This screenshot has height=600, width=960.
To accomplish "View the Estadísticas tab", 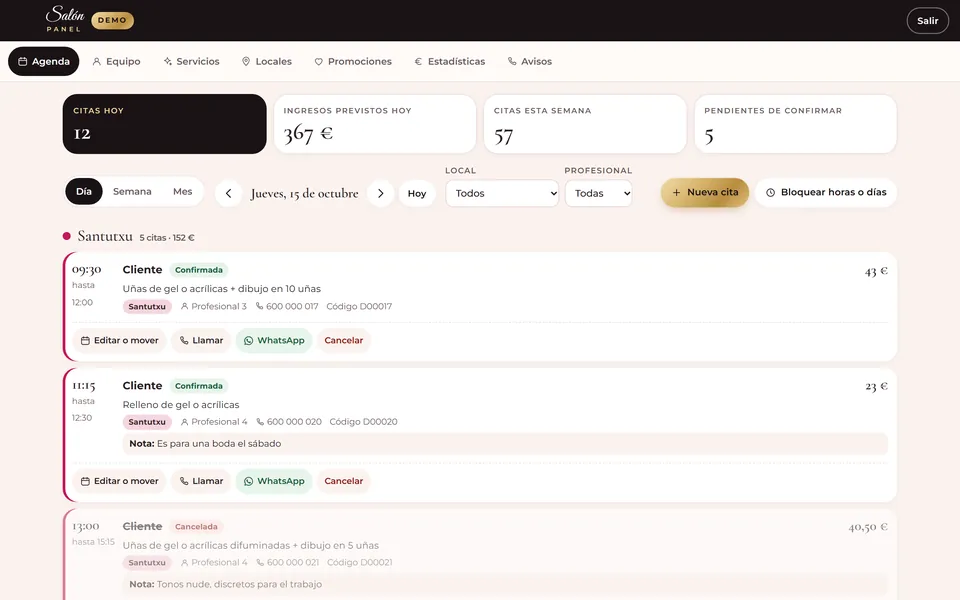I will click(450, 61).
